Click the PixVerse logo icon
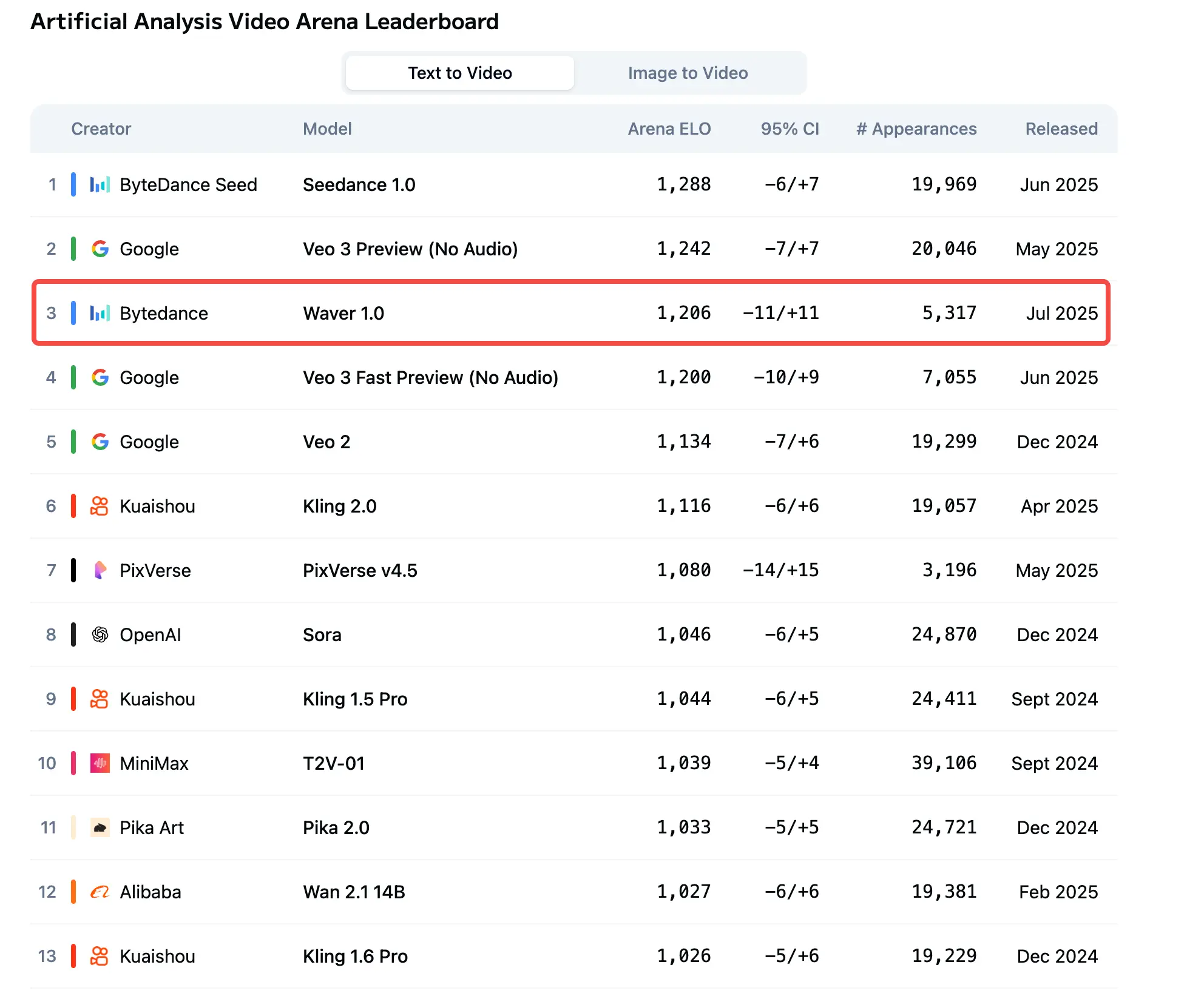1204x996 pixels. coord(100,570)
